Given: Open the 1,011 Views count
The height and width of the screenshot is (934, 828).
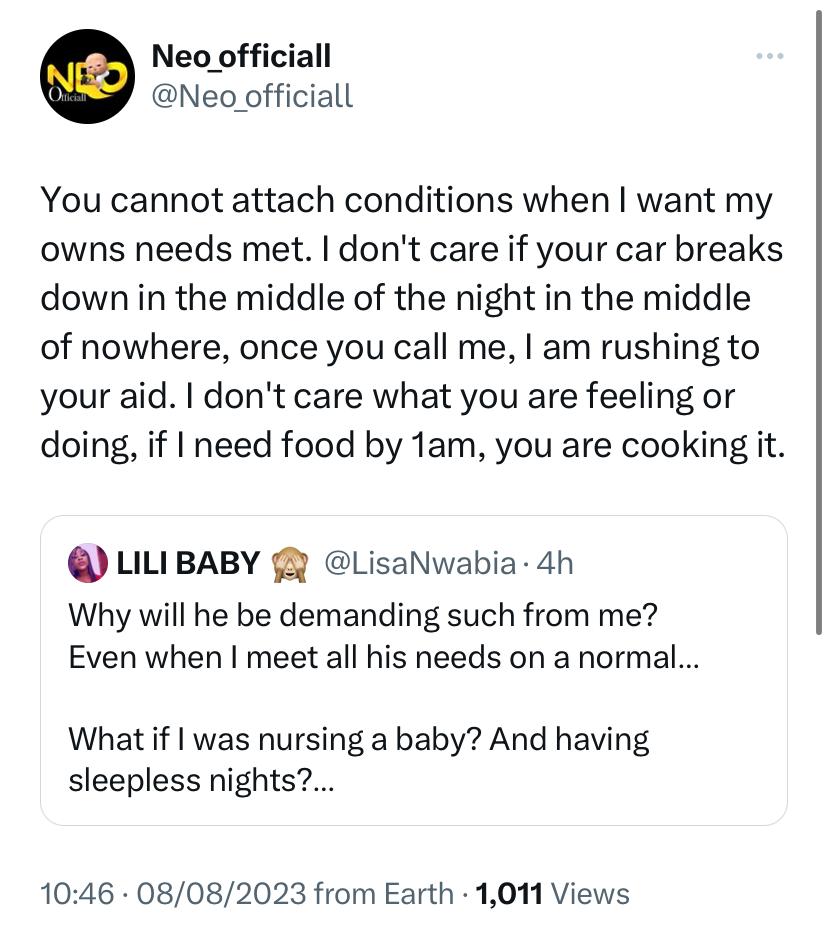Looking at the screenshot, I should pyautogui.click(x=552, y=893).
